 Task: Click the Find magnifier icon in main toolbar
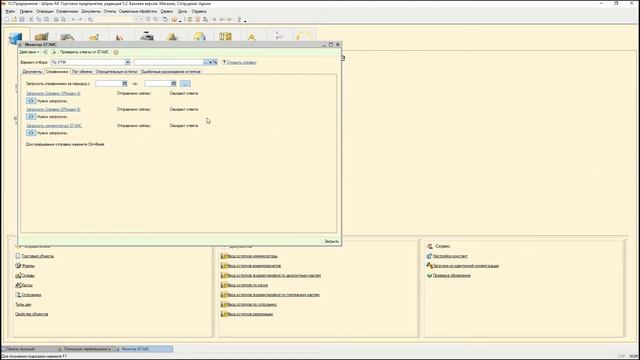(x=90, y=19)
